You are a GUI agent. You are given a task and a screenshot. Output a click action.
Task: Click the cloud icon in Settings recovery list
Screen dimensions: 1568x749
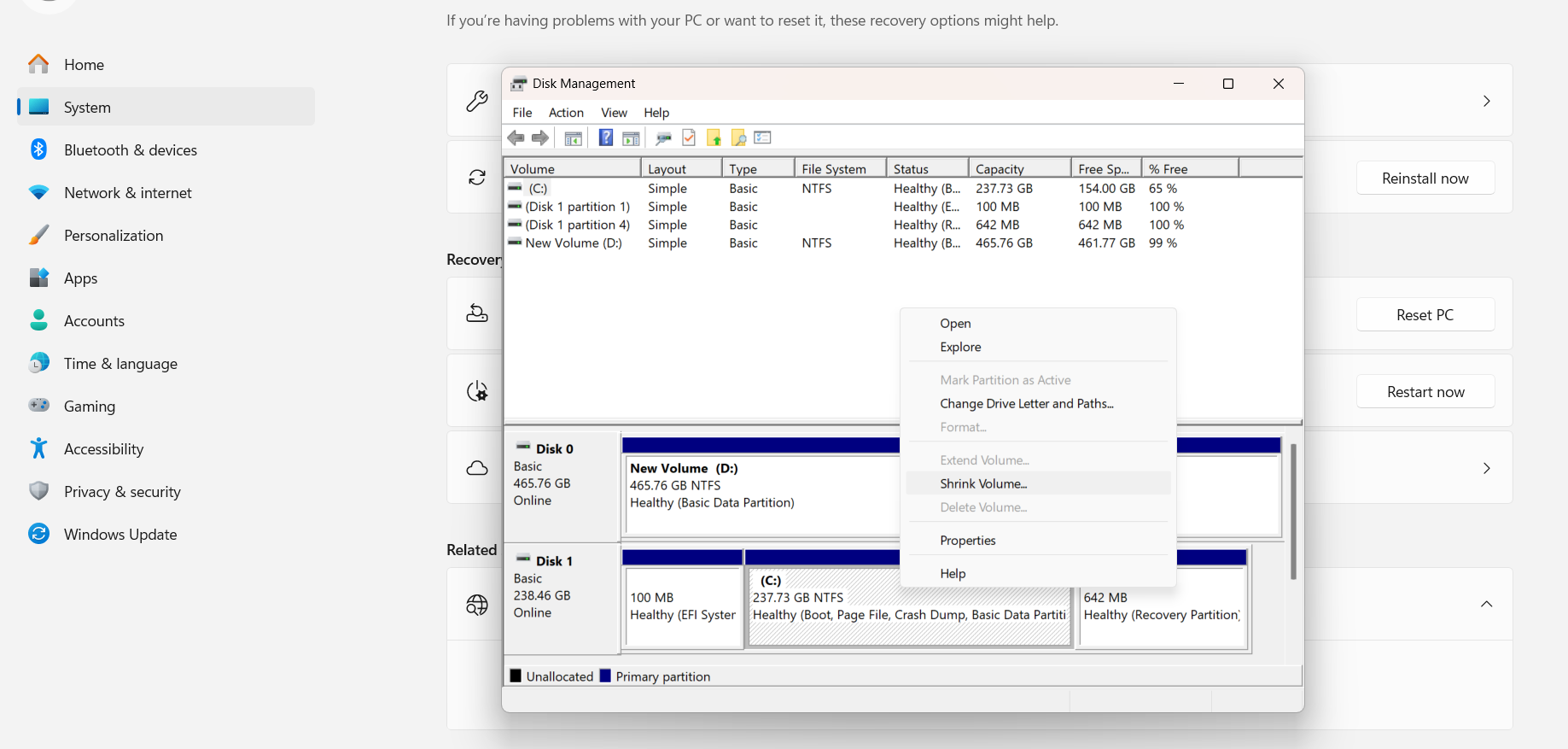477,468
